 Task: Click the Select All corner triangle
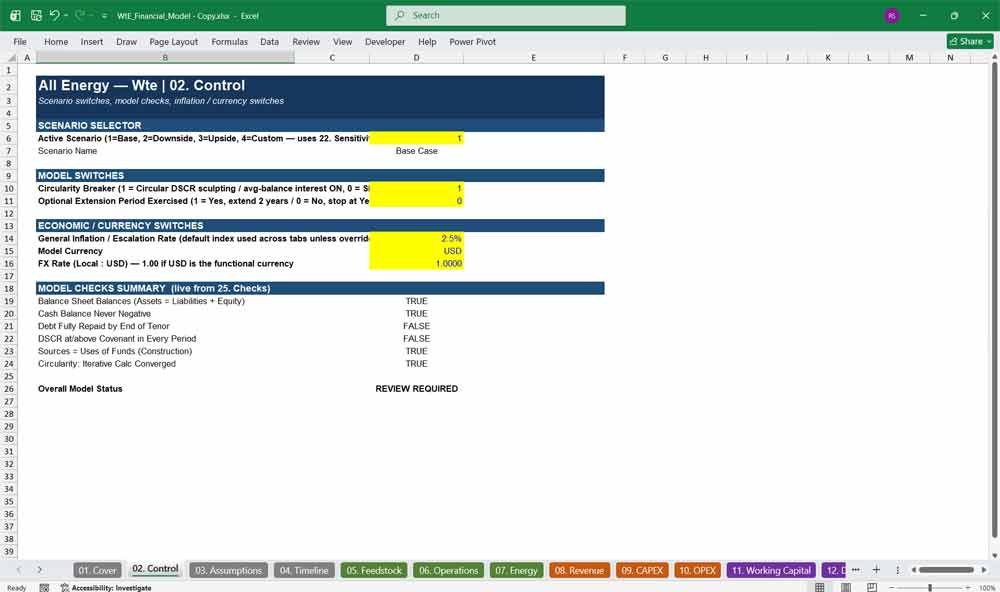[x=11, y=57]
